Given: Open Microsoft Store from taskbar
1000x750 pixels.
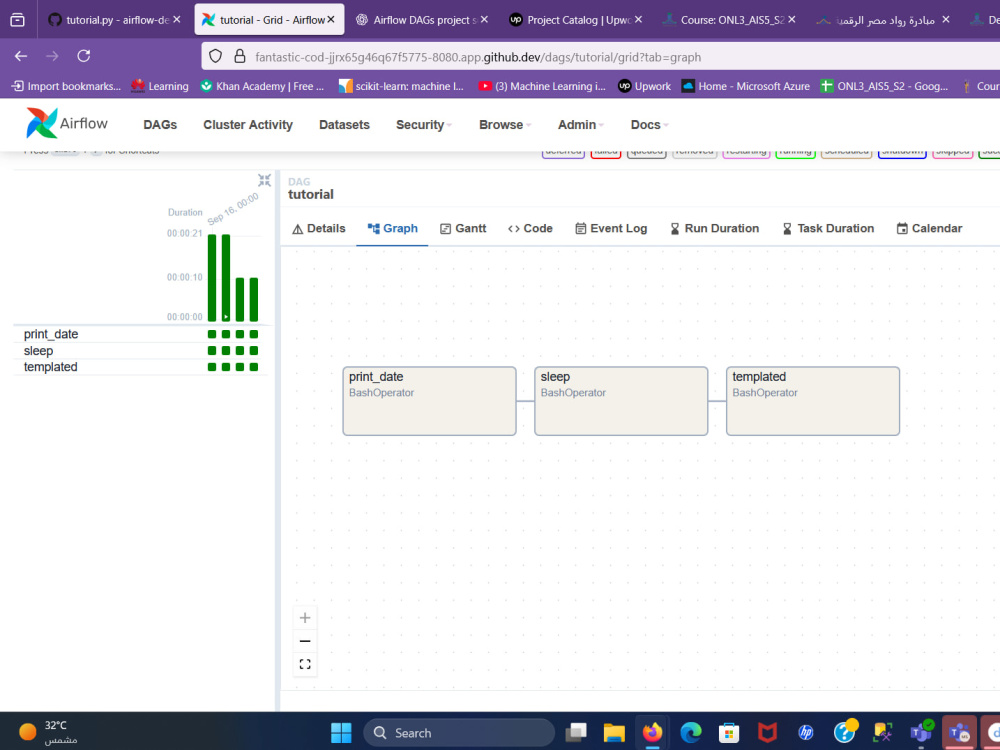Looking at the screenshot, I should pyautogui.click(x=729, y=733).
